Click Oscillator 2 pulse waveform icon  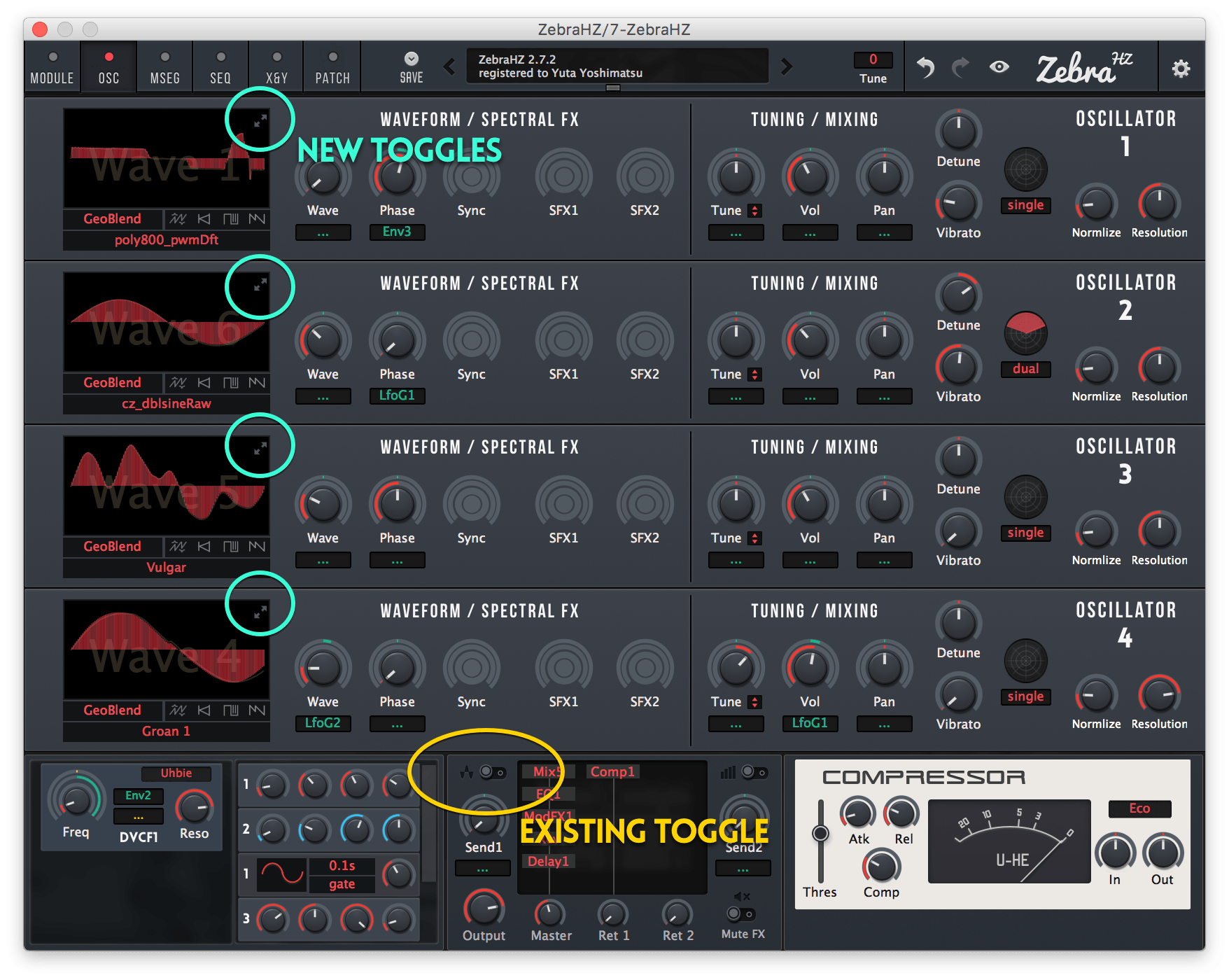coord(230,383)
